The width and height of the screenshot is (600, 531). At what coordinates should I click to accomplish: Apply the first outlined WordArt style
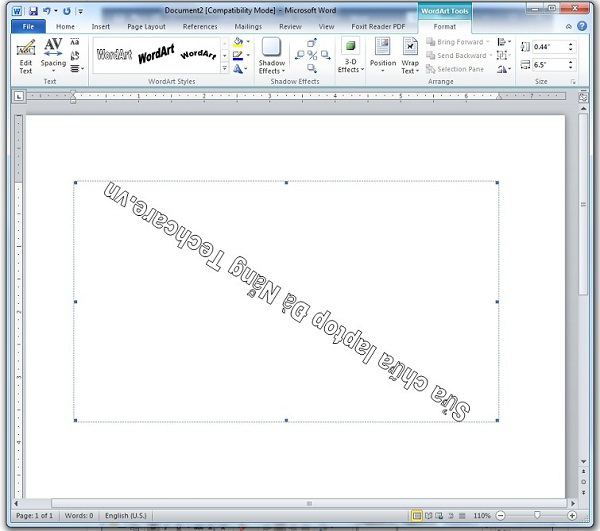[114, 55]
